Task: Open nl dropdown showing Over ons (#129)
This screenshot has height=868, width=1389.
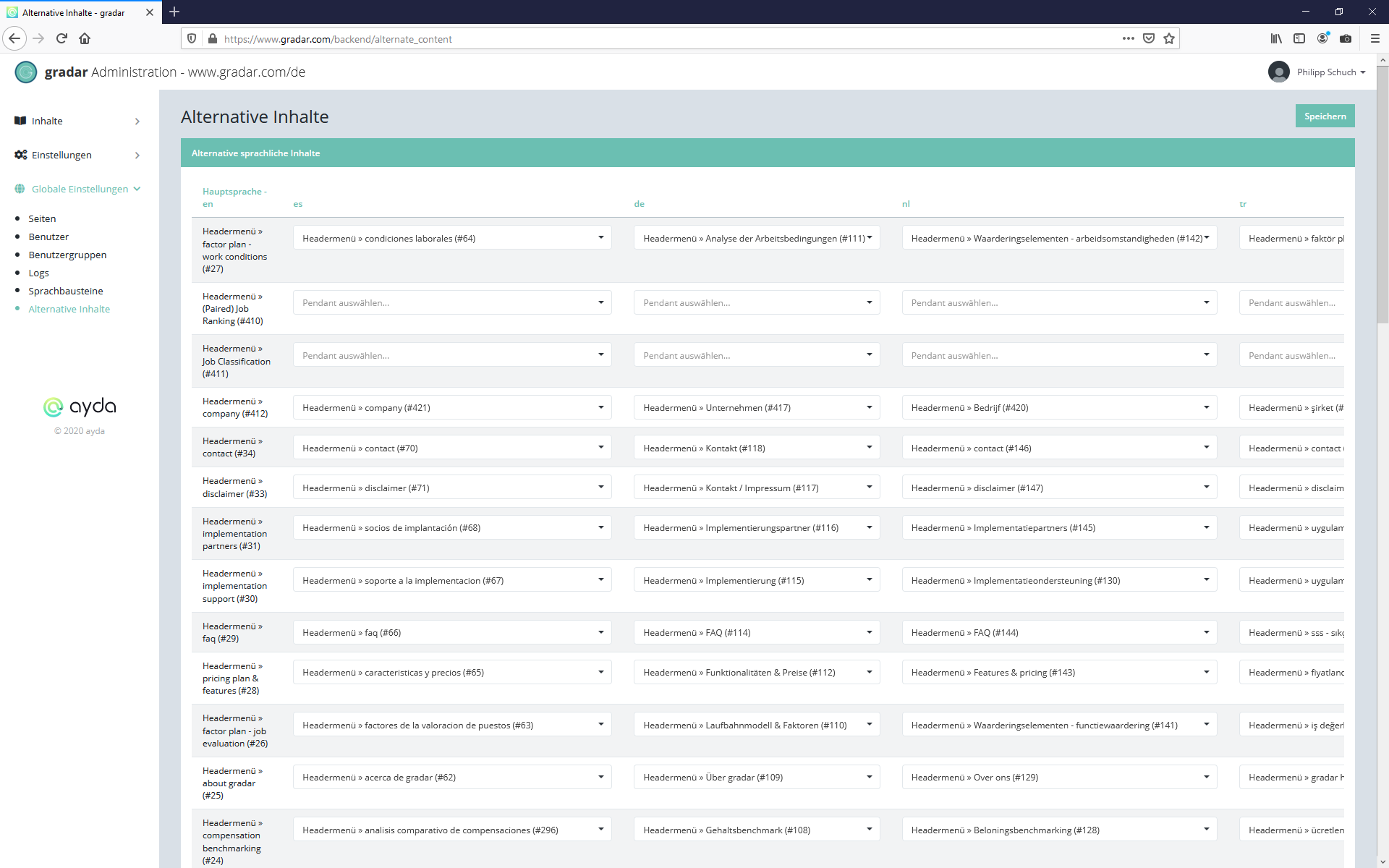Action: tap(1059, 777)
